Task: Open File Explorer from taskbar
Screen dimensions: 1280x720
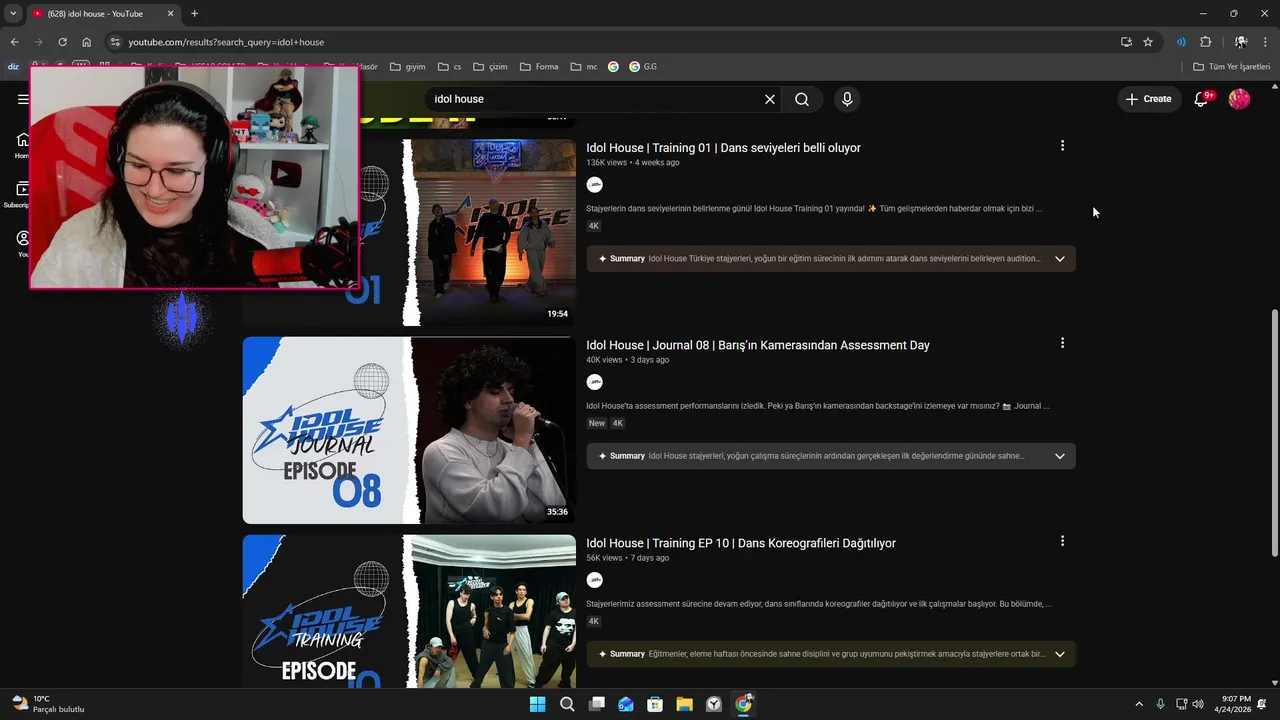Action: coord(684,704)
